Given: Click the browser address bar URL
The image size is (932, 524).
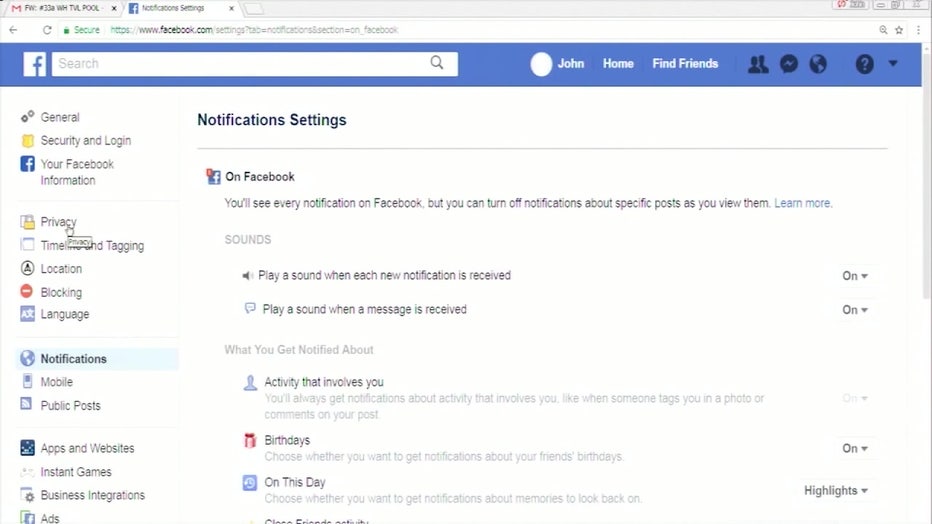Looking at the screenshot, I should tap(254, 30).
